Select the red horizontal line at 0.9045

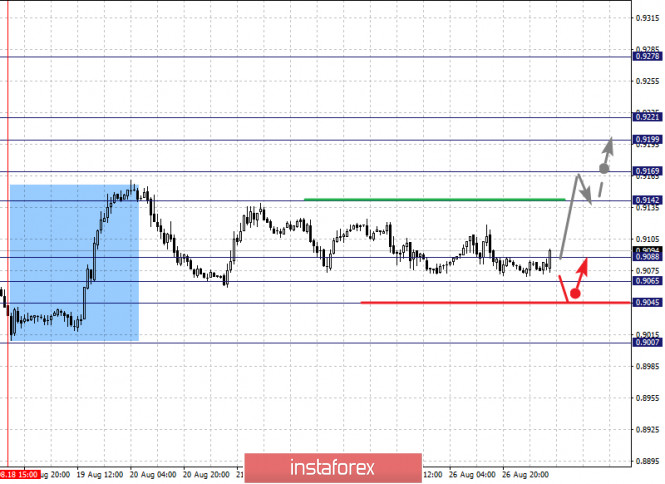click(495, 302)
